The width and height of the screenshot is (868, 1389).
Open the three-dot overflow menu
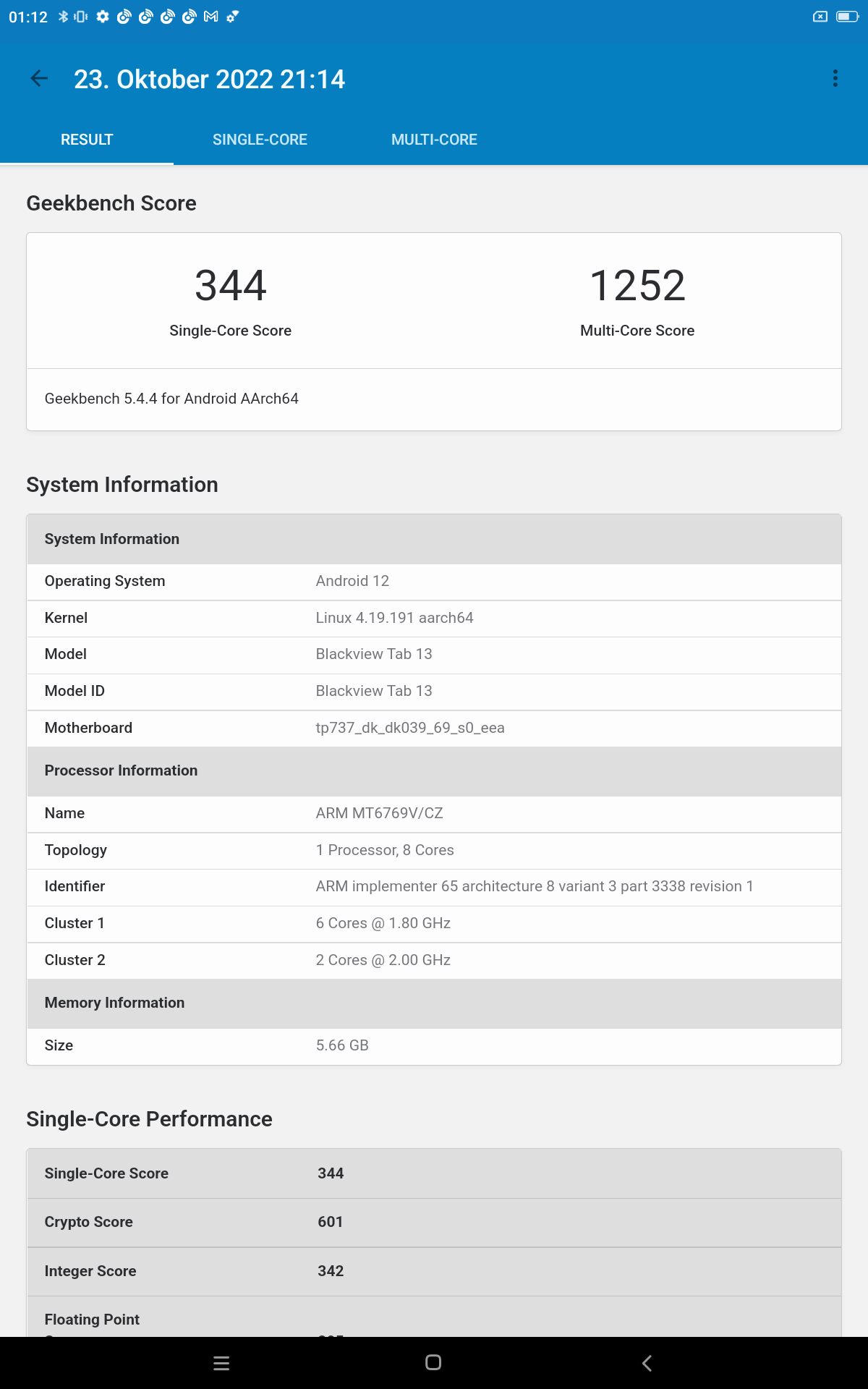[x=835, y=79]
